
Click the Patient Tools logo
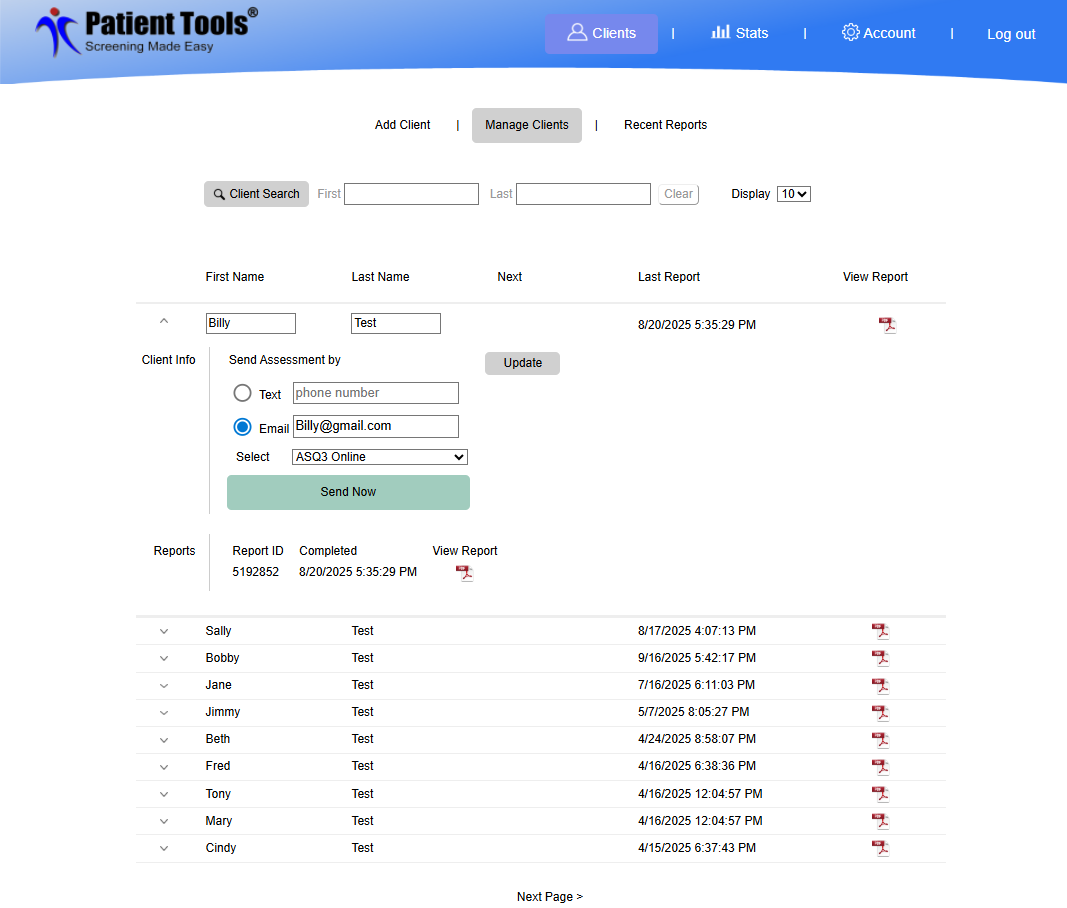point(146,32)
